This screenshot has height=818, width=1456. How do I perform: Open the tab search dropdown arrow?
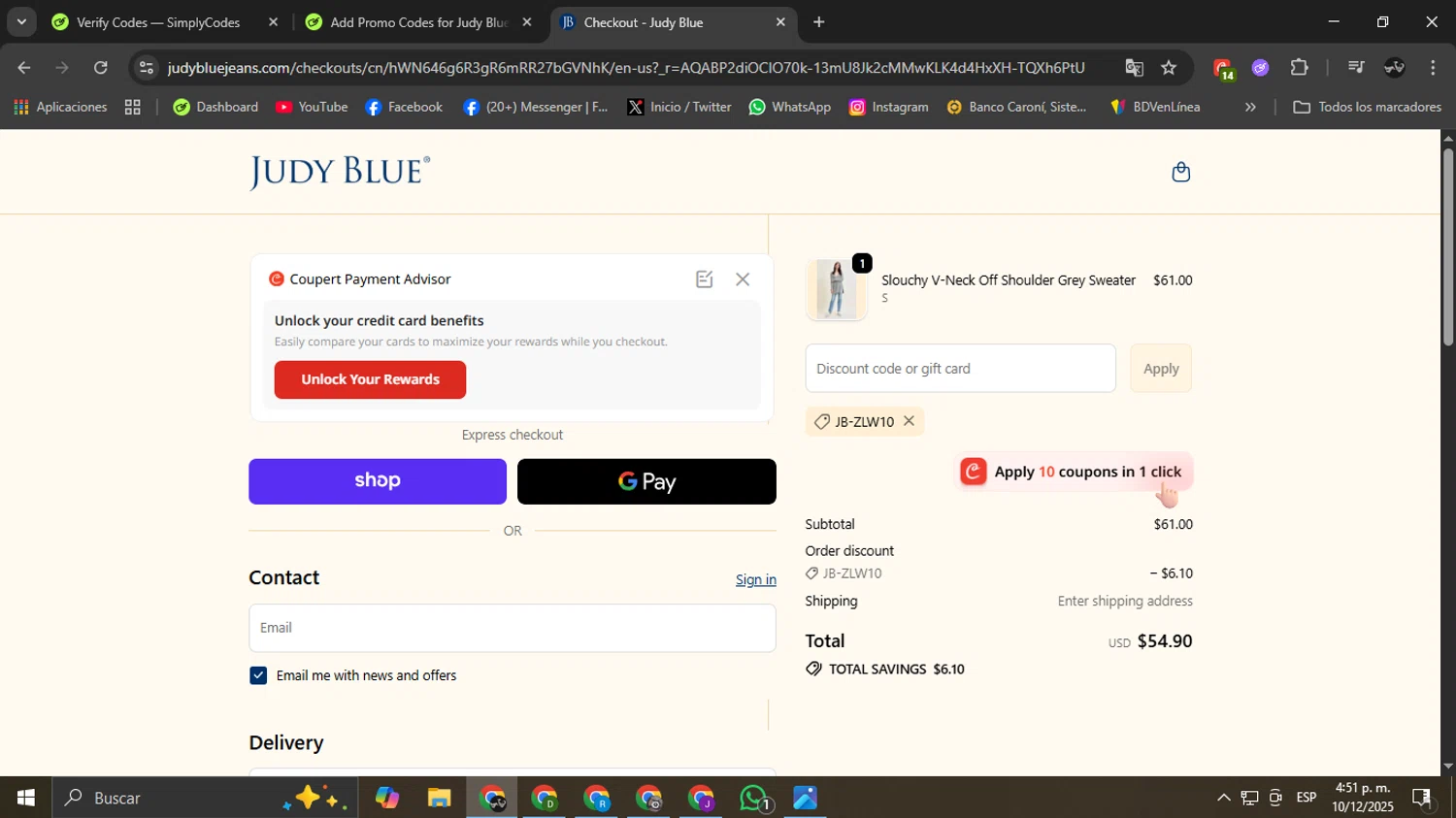[x=21, y=21]
